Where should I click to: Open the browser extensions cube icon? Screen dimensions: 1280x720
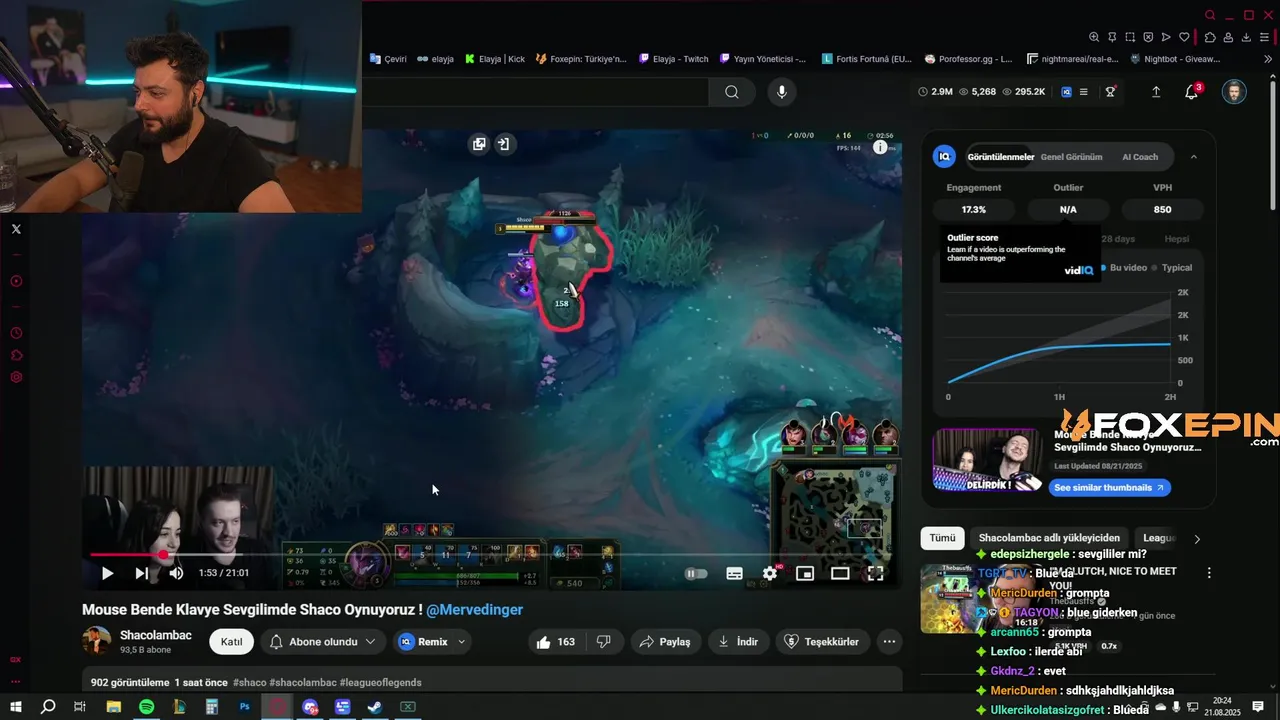point(1210,37)
